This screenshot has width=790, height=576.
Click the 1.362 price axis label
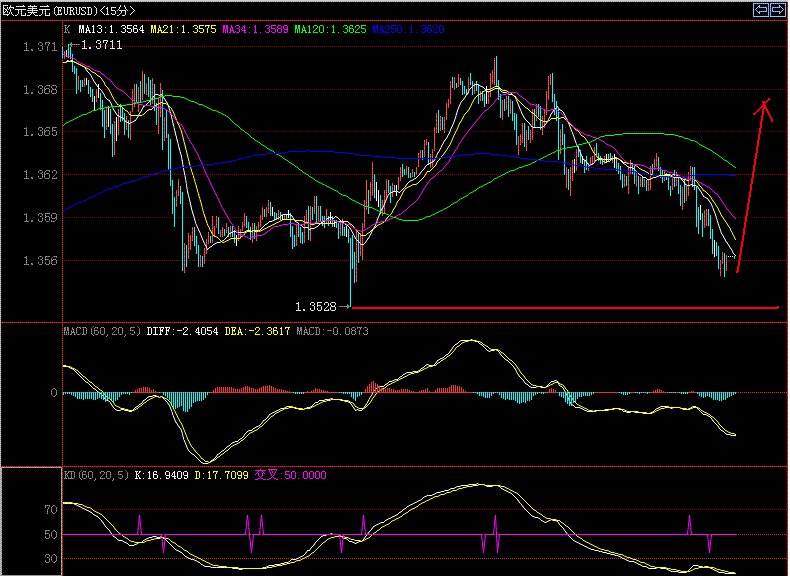tap(40, 175)
